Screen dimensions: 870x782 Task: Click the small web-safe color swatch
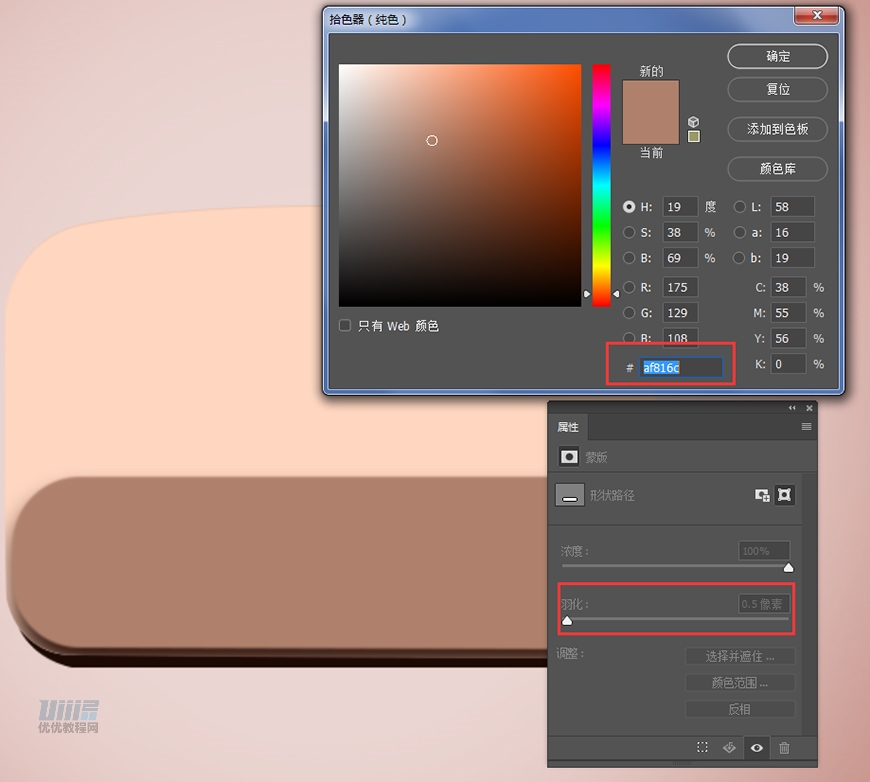pyautogui.click(x=694, y=137)
